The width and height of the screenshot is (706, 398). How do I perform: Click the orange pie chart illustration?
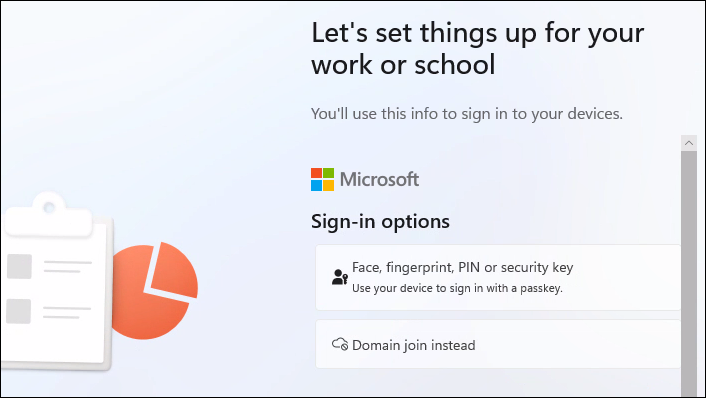pos(154,290)
